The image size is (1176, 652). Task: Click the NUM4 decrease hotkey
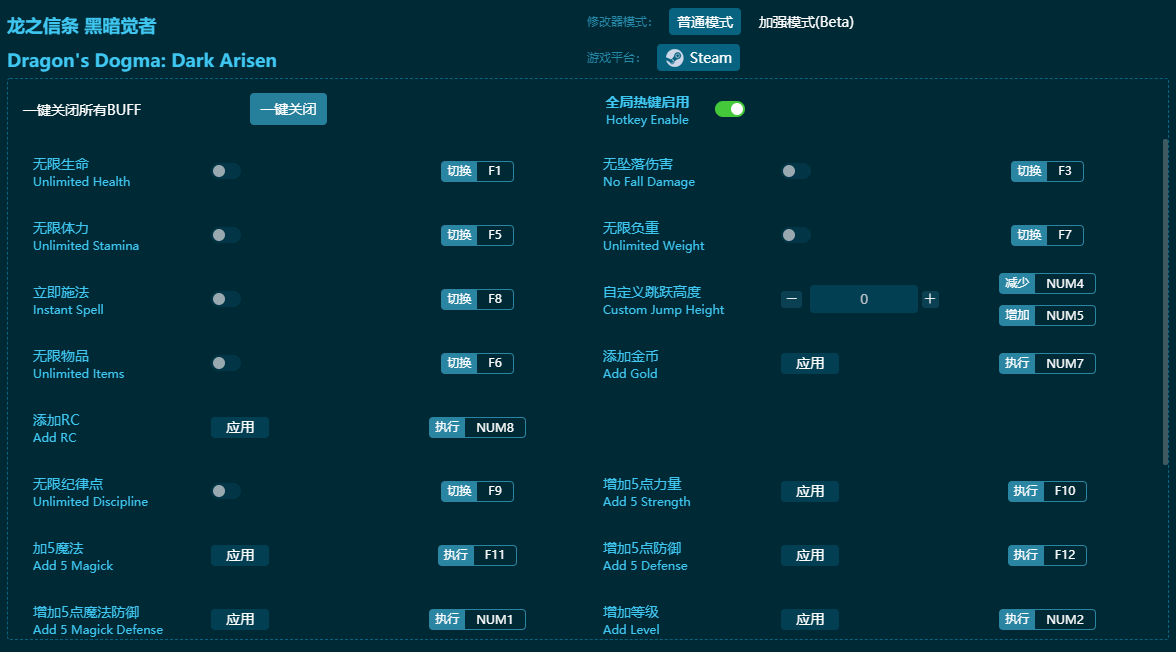tap(1047, 284)
